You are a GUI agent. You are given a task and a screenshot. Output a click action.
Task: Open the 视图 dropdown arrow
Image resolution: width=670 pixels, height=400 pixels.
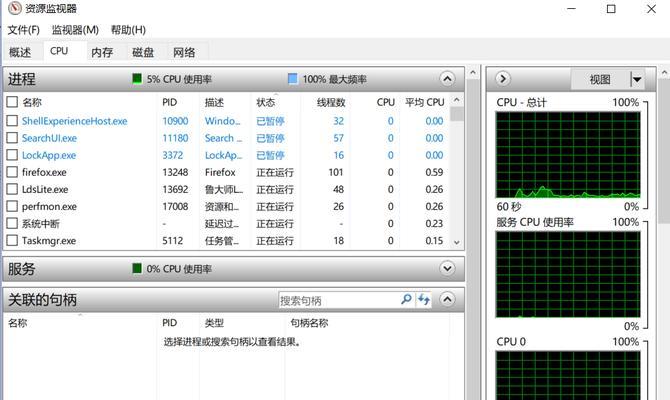pyautogui.click(x=637, y=79)
